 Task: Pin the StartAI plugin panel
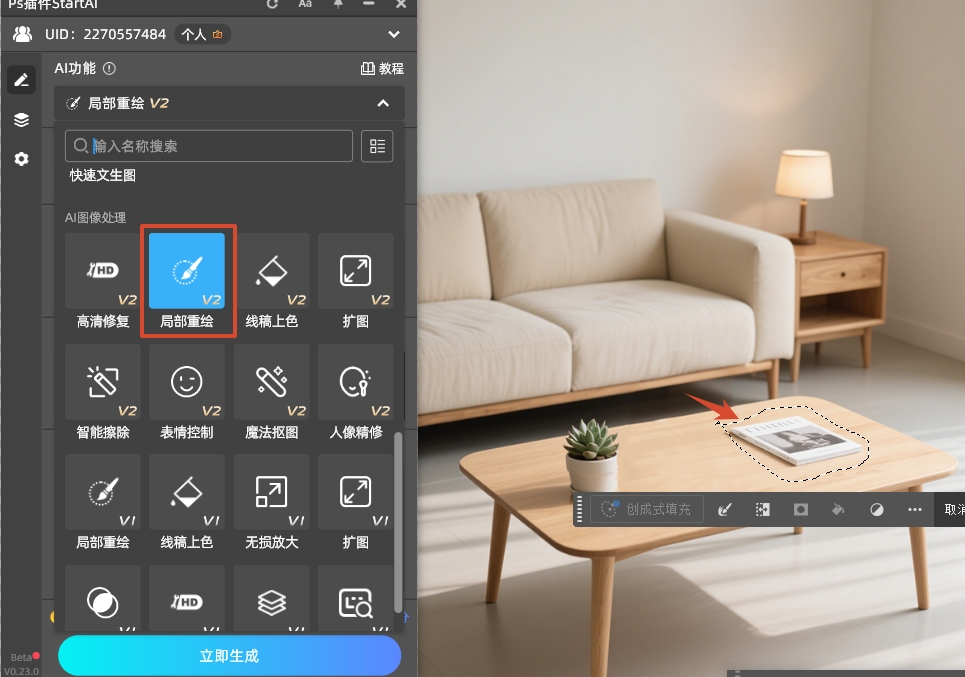(x=337, y=4)
